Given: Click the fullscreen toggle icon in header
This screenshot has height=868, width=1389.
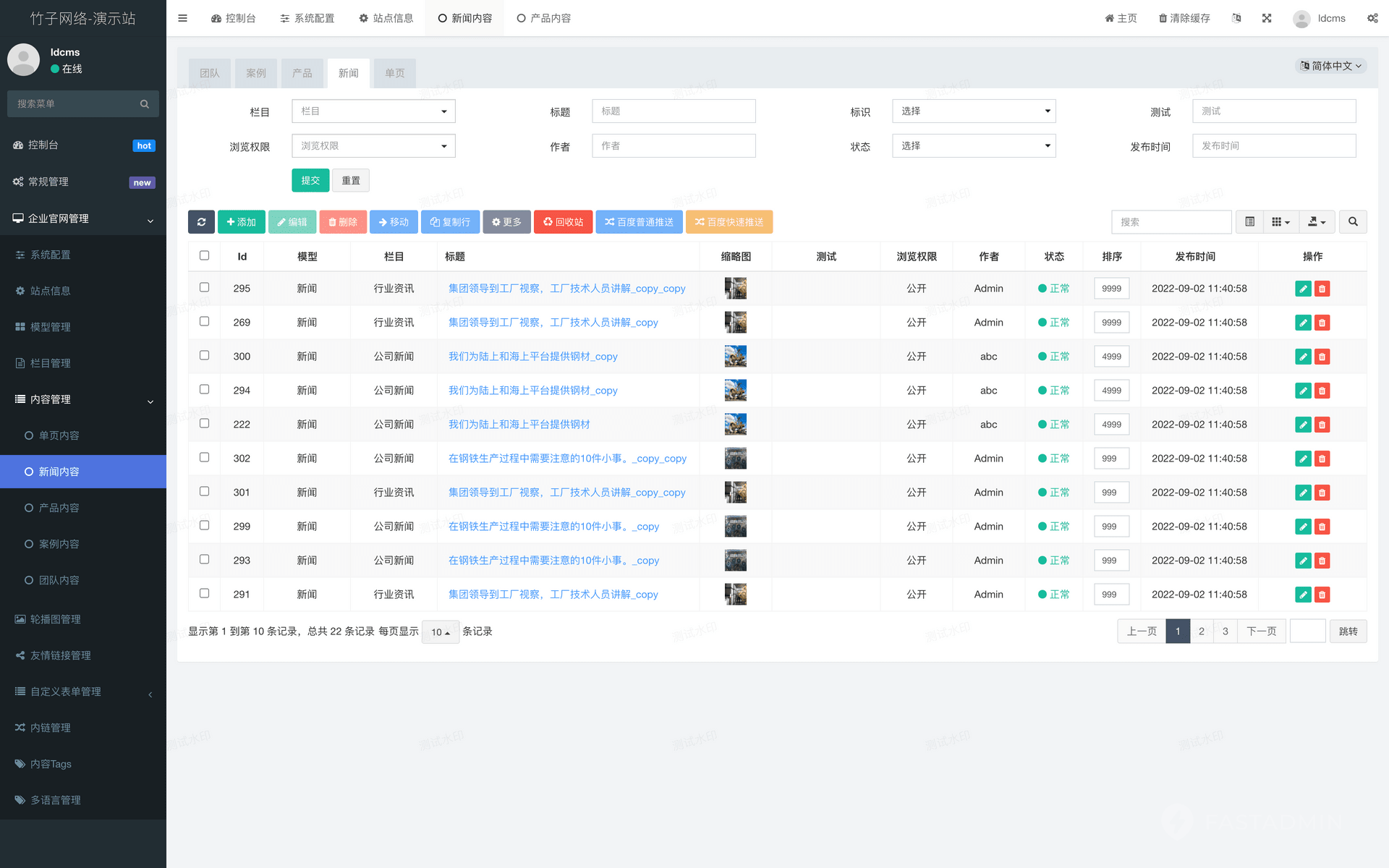Looking at the screenshot, I should coord(1267,18).
